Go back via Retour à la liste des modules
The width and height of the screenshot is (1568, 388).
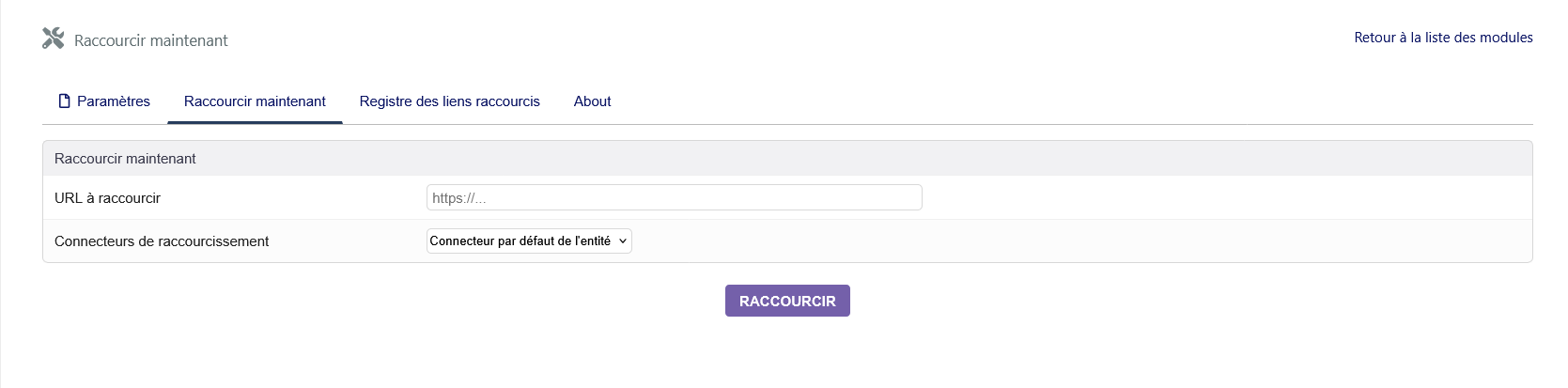click(x=1443, y=38)
